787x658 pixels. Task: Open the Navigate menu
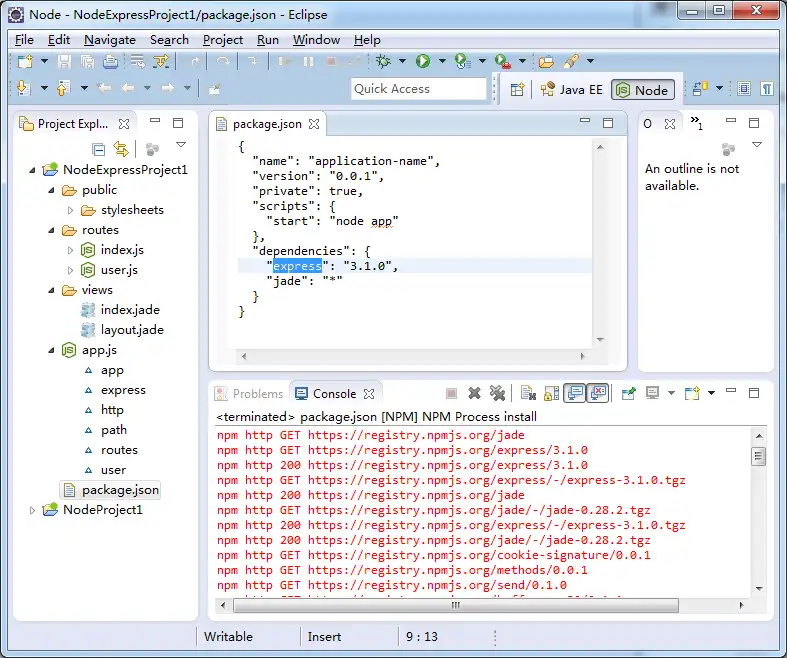tap(110, 40)
